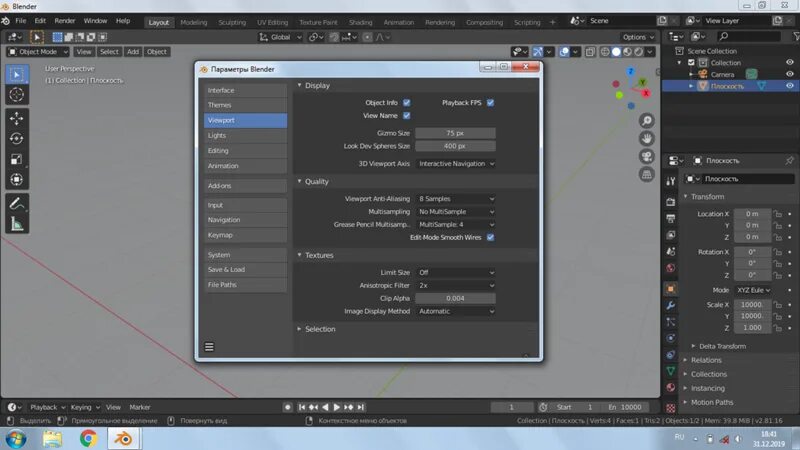Open the Tool properties icon in properties editor
The width and height of the screenshot is (800, 450).
click(670, 181)
